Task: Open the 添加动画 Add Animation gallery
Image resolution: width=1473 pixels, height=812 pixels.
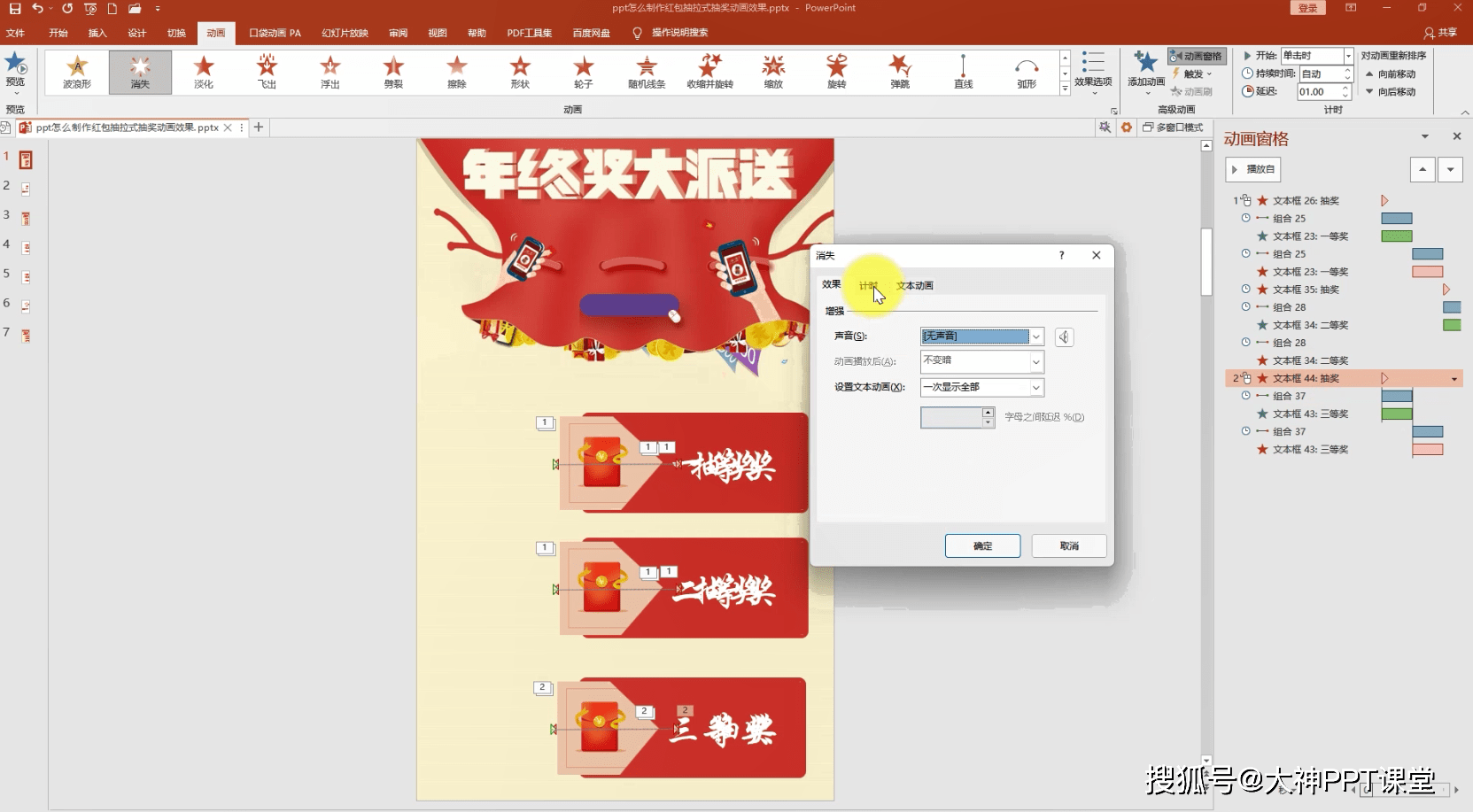Action: click(x=1144, y=73)
